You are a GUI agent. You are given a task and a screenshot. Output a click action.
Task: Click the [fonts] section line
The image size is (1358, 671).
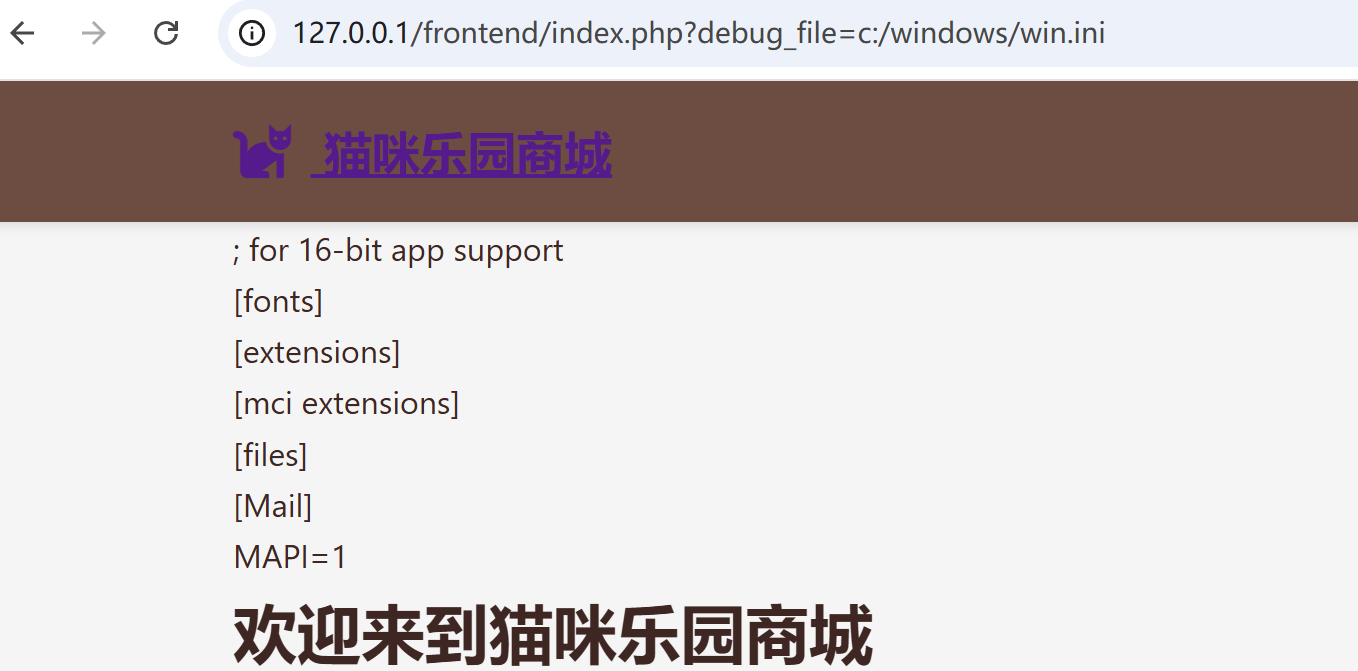[278, 301]
